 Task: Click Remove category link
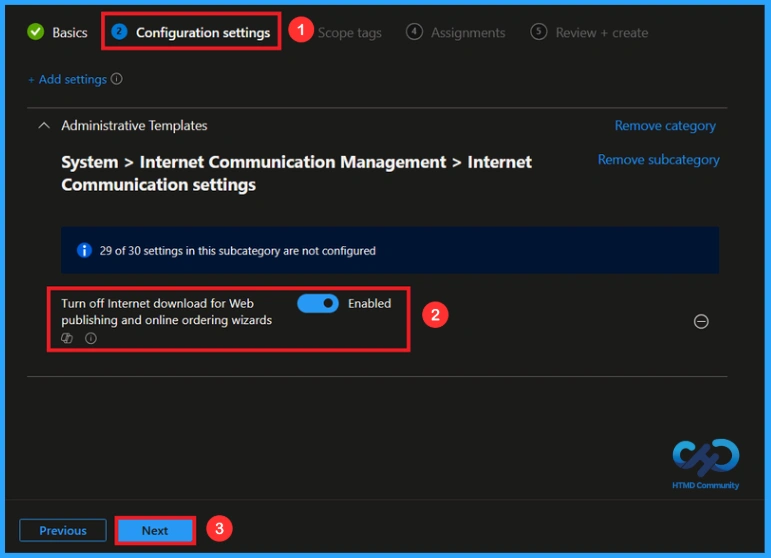[x=665, y=126]
